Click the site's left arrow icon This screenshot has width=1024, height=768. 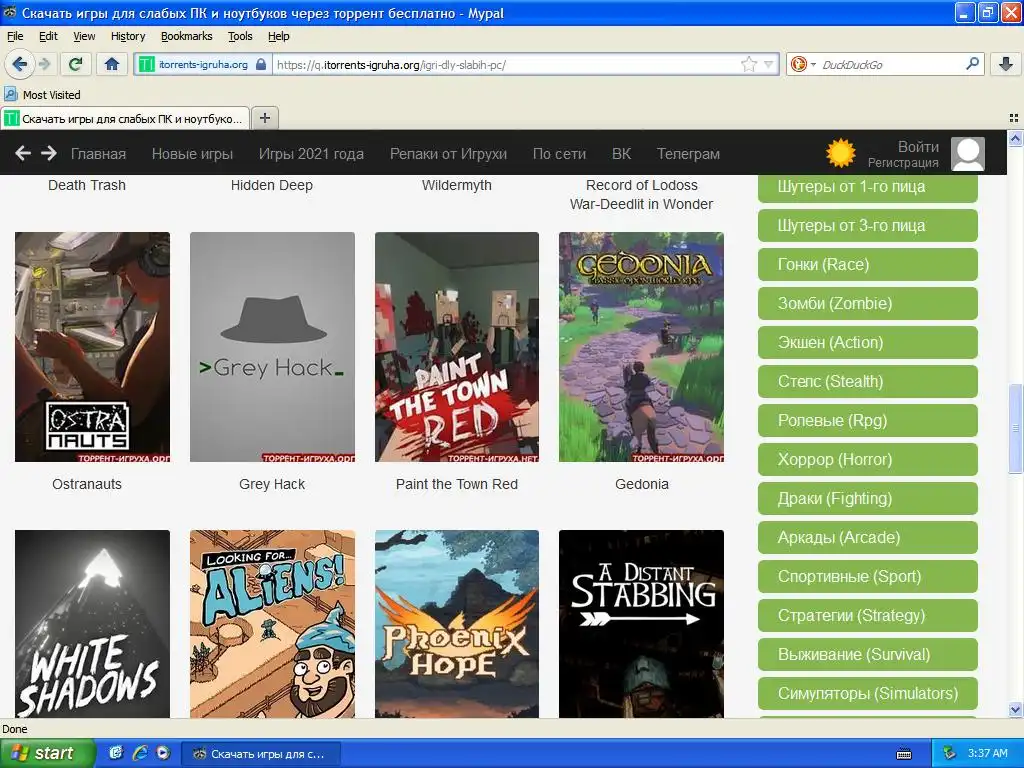pyautogui.click(x=23, y=153)
